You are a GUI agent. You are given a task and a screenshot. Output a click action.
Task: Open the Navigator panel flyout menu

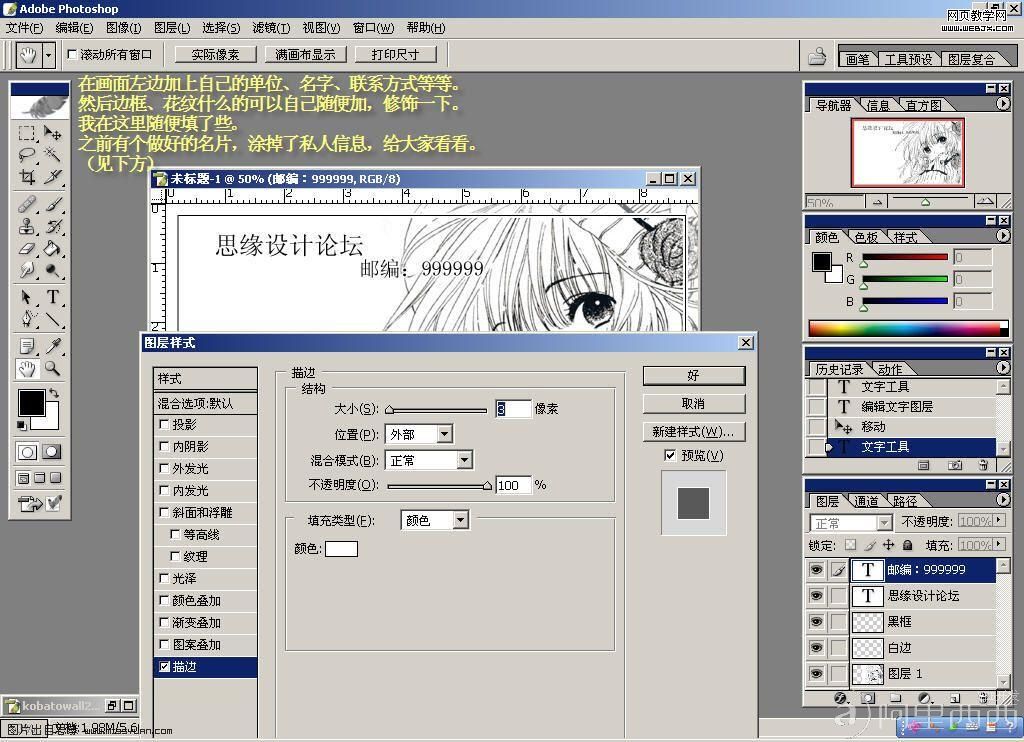point(1002,104)
